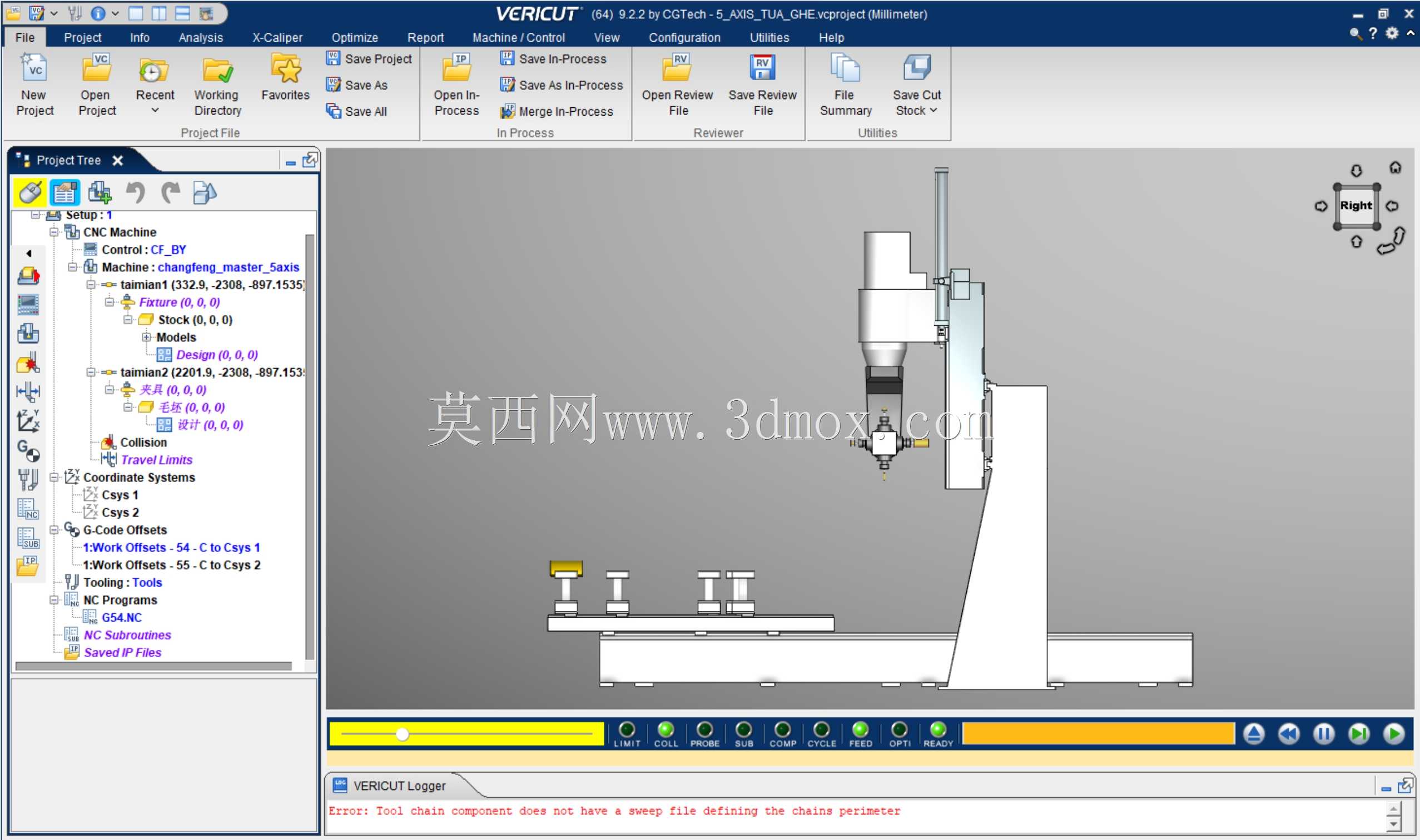Screen dimensions: 1420x840
Task: Collapse the G-Code Offsets node
Action: click(x=54, y=530)
